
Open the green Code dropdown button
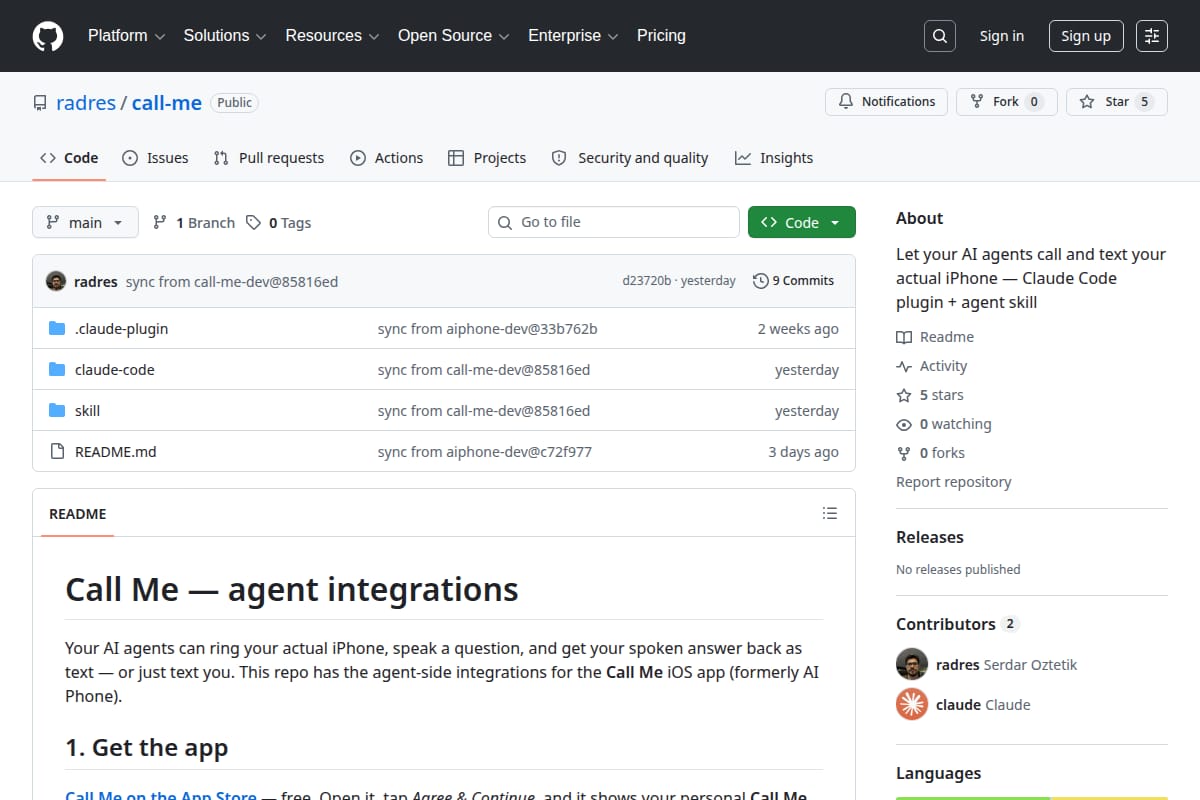pos(802,222)
